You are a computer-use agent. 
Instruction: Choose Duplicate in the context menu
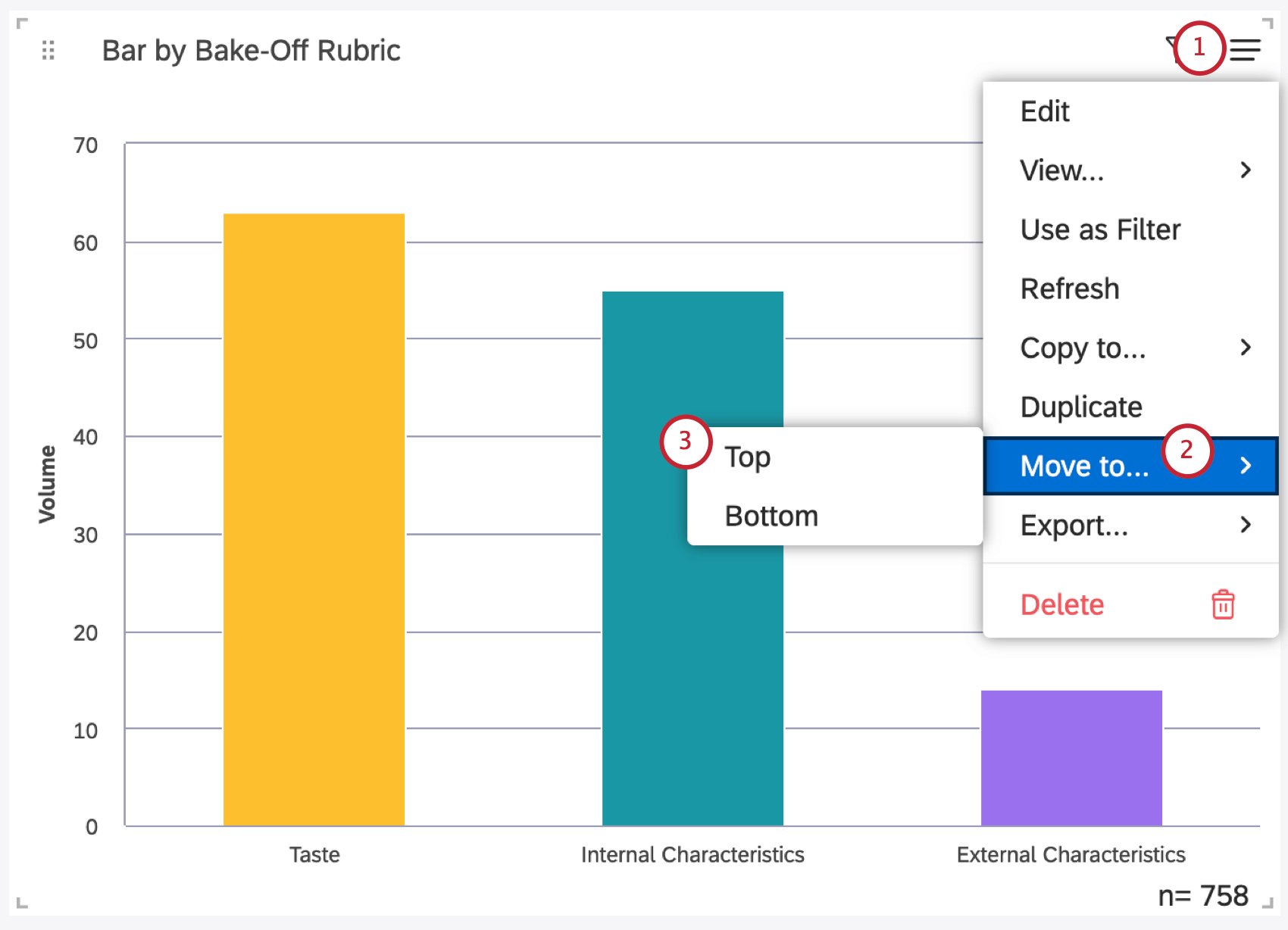click(1081, 407)
